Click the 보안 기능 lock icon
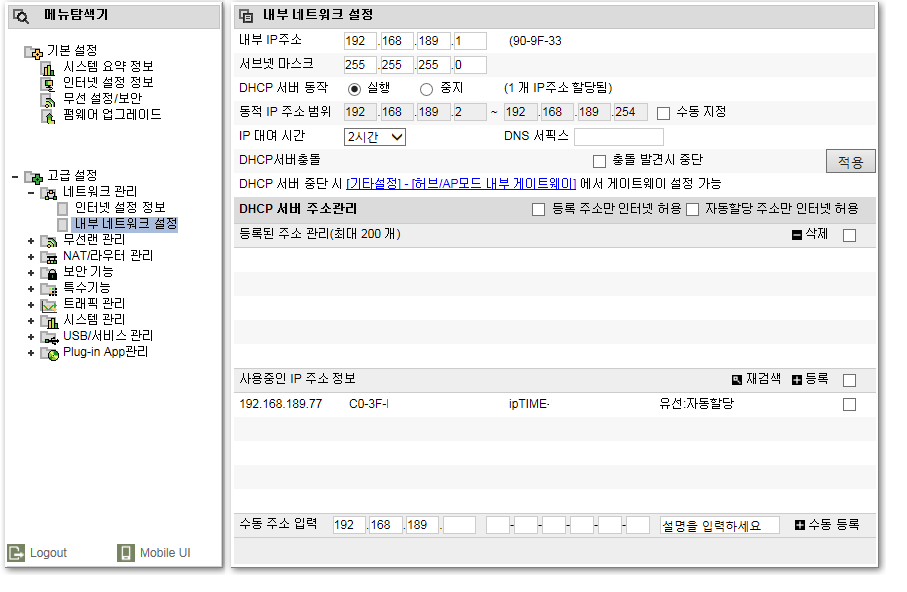 tap(49, 273)
